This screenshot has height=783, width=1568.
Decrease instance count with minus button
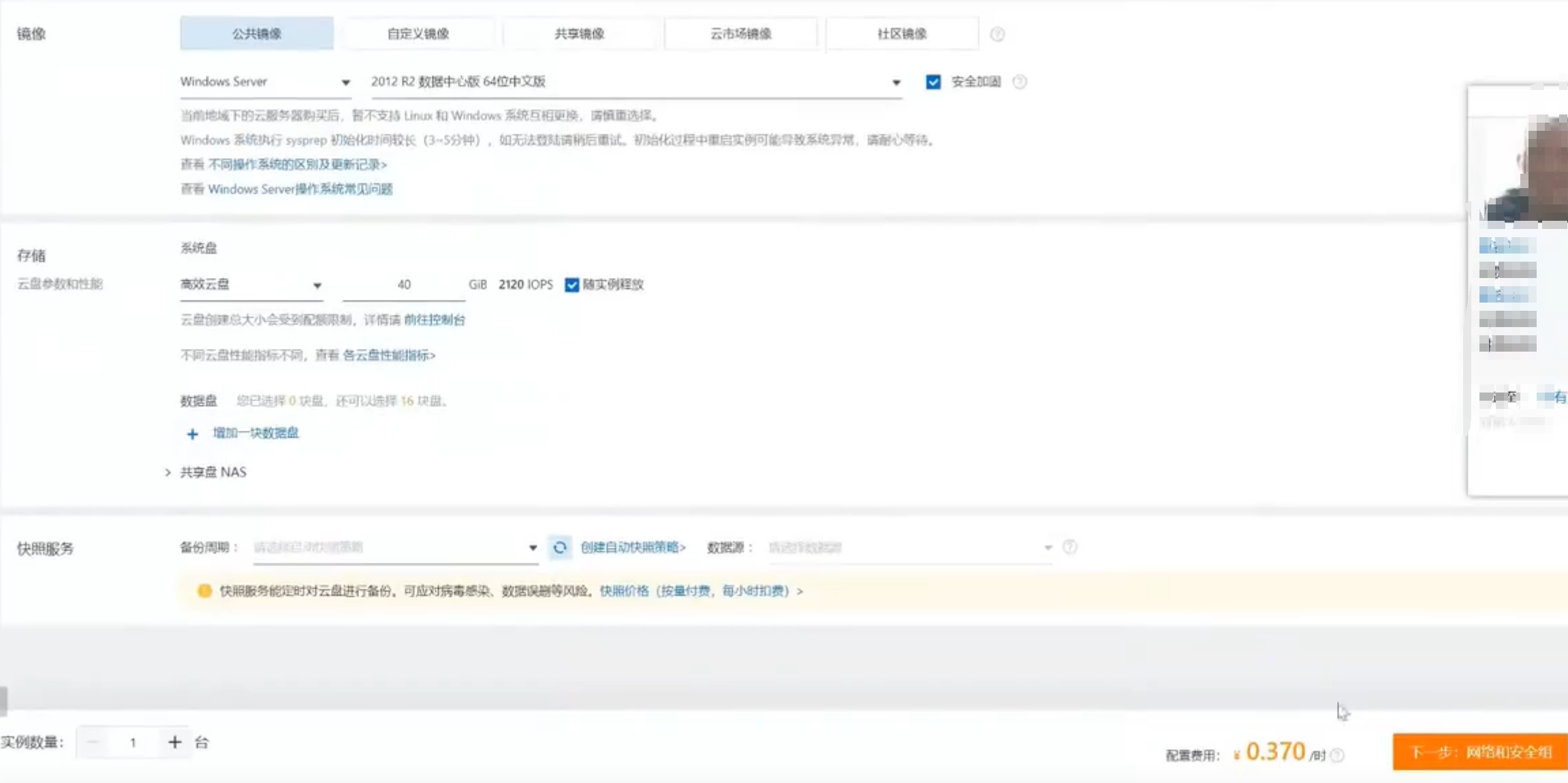(x=93, y=742)
